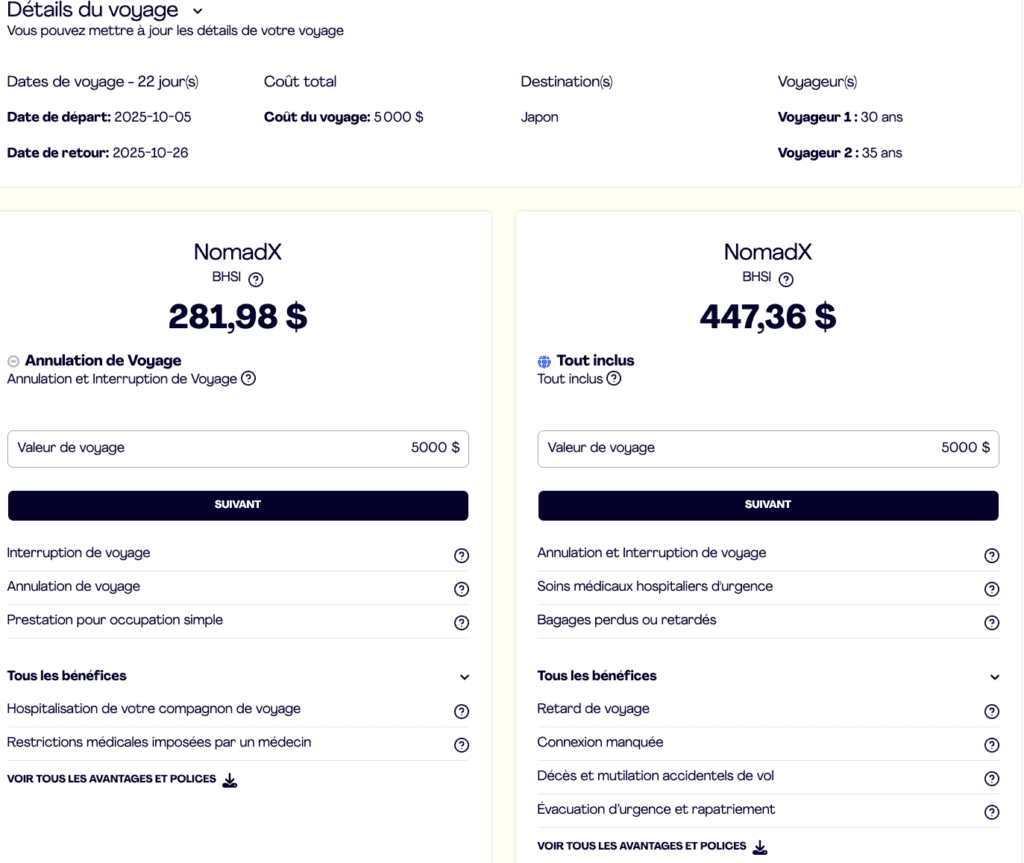Show info about Connexion manquée
This screenshot has width=1024, height=863.
pos(991,745)
